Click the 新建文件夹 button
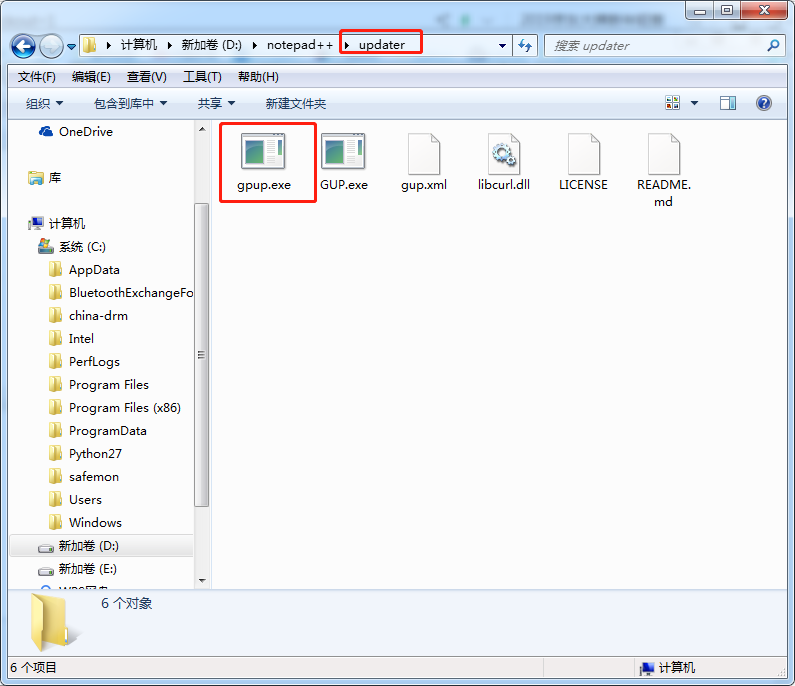 pyautogui.click(x=296, y=103)
